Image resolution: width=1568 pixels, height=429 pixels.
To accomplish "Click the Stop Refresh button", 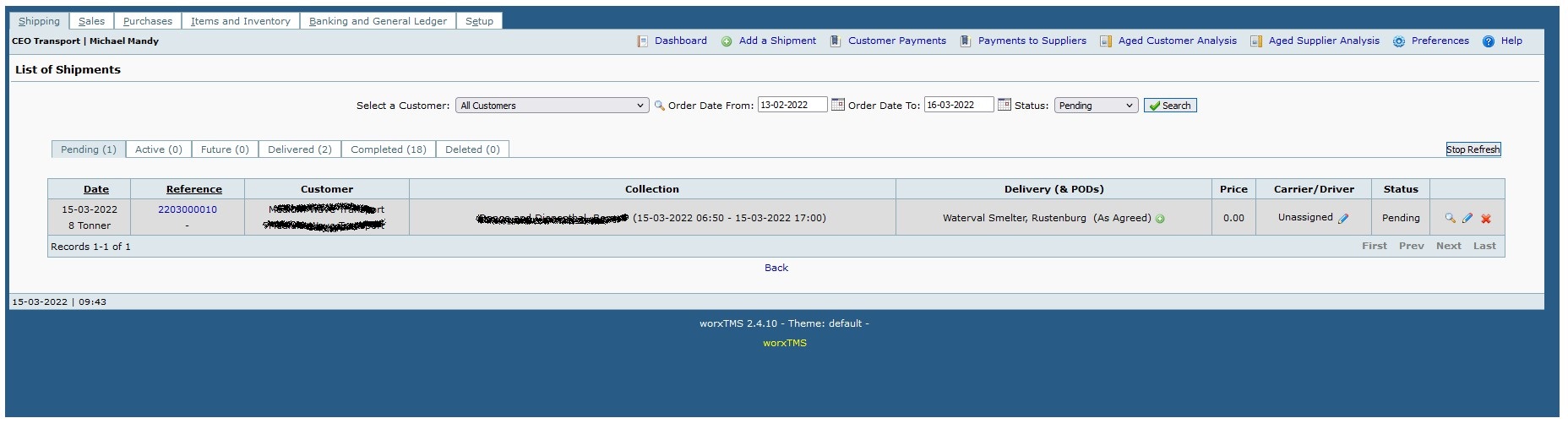I will click(1473, 149).
